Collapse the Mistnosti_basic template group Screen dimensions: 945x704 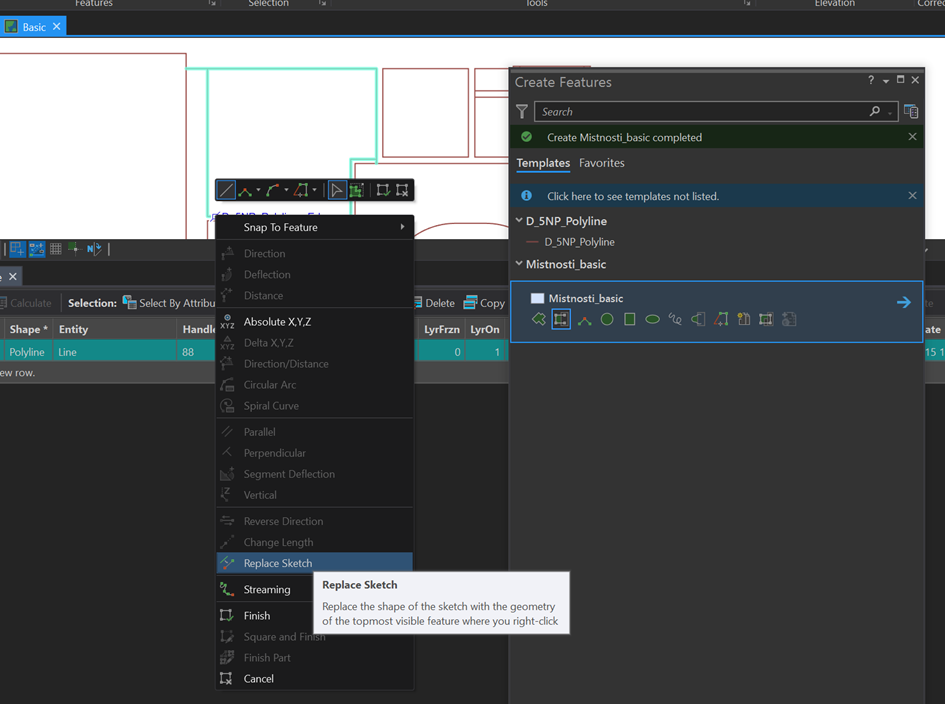(519, 263)
